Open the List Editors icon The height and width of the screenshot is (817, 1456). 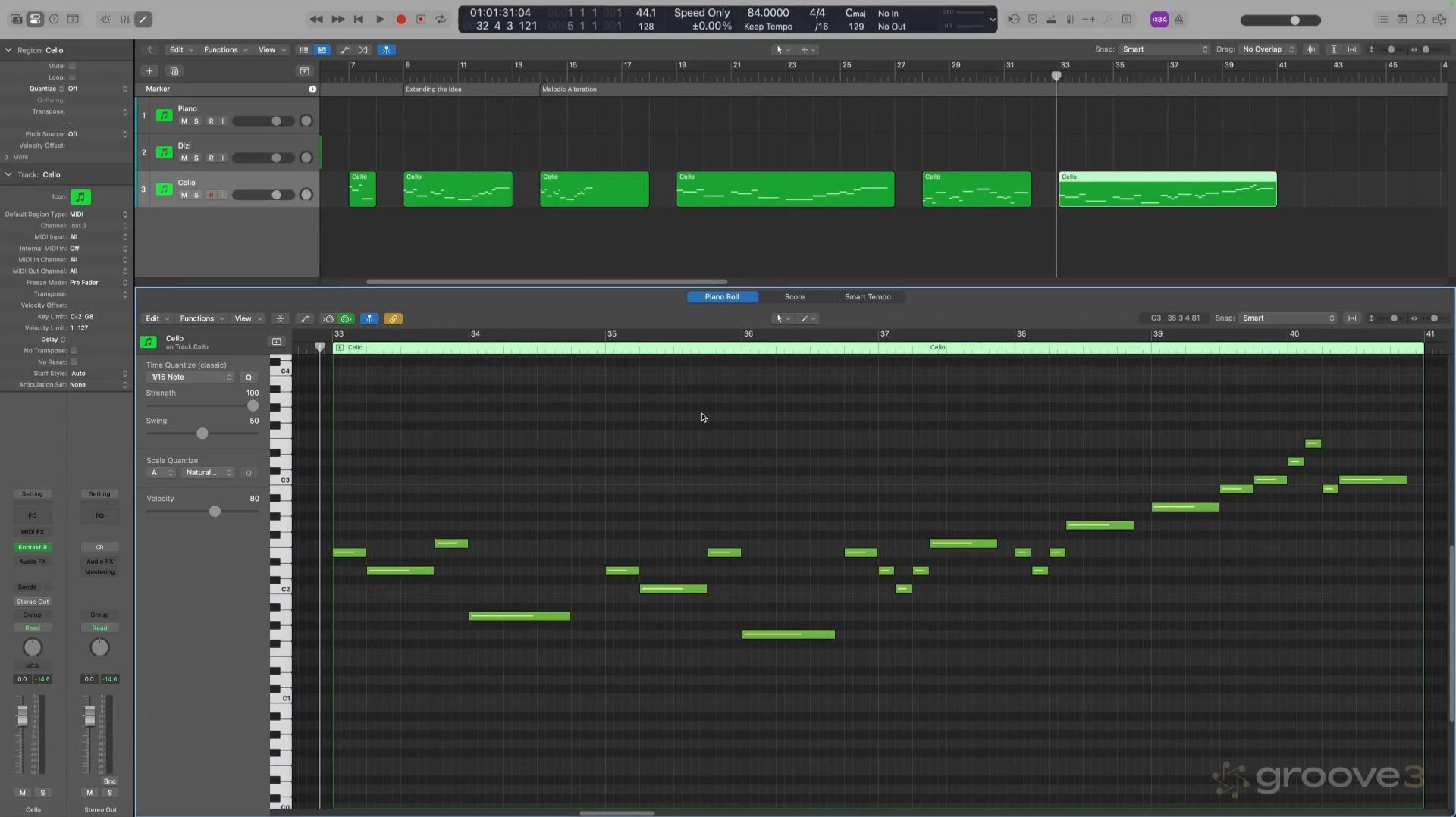(x=1382, y=20)
